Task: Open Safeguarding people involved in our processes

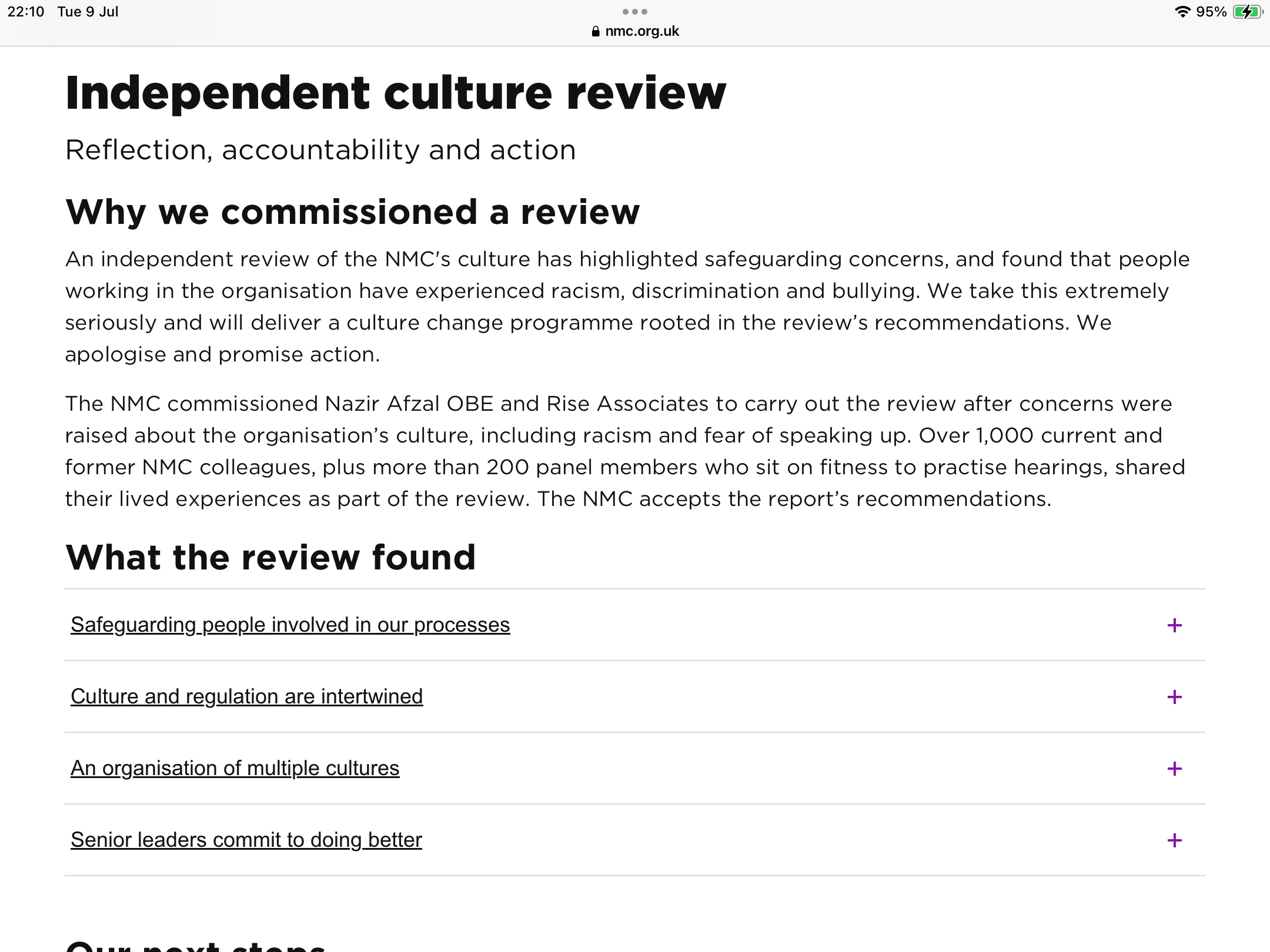Action: [290, 625]
